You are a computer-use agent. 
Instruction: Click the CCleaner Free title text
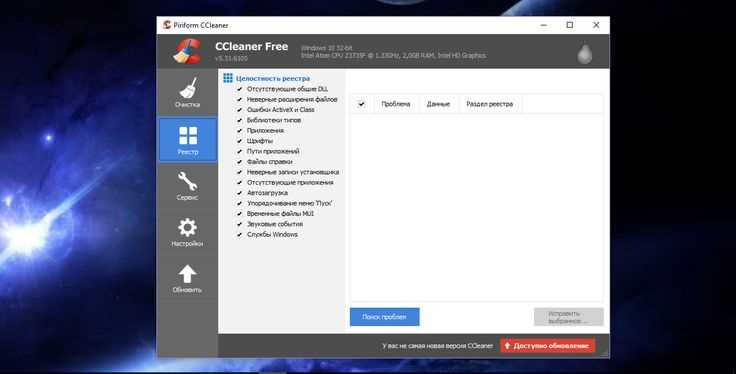pyautogui.click(x=252, y=46)
